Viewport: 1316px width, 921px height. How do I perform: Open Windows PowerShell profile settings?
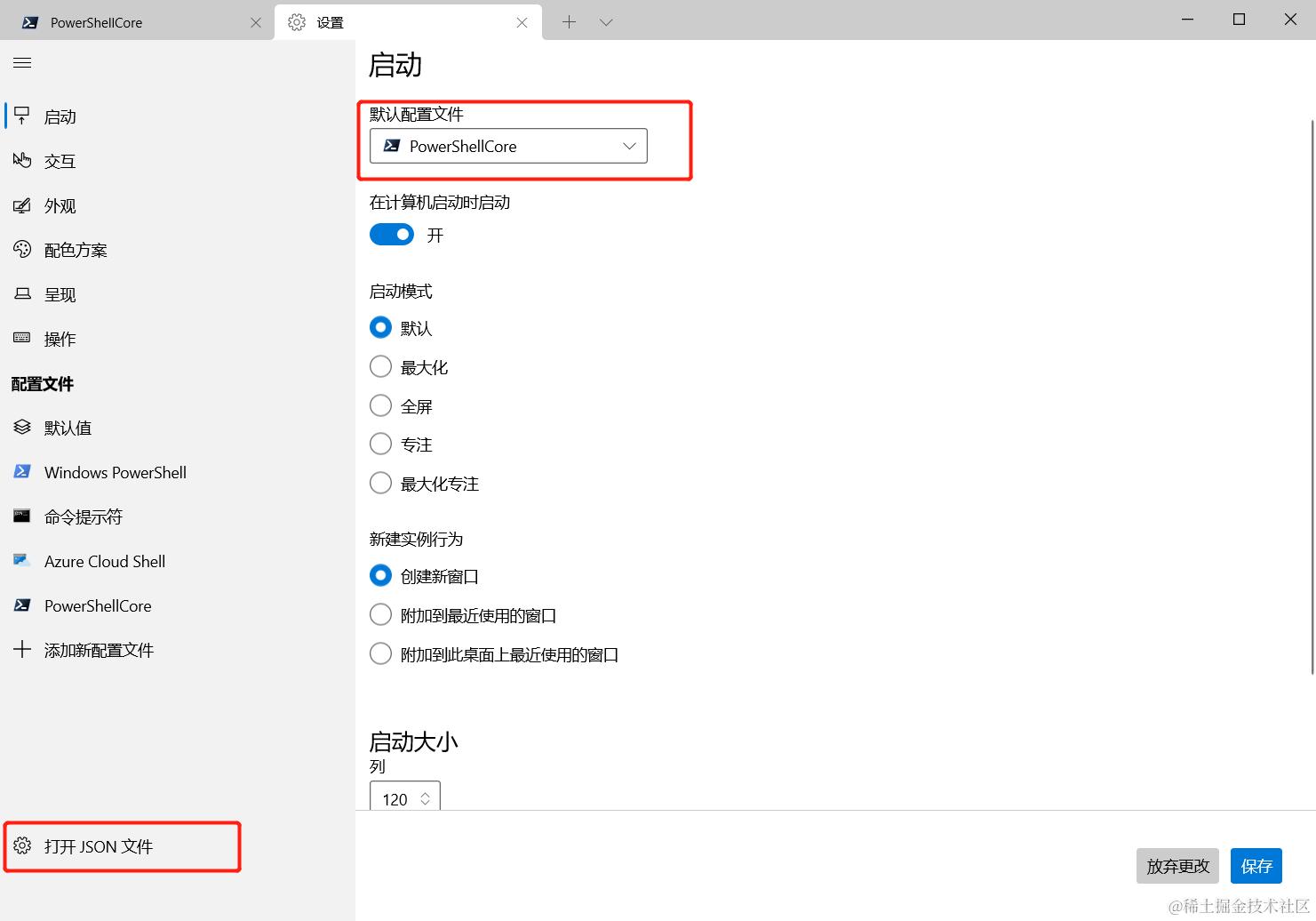[x=178, y=472]
